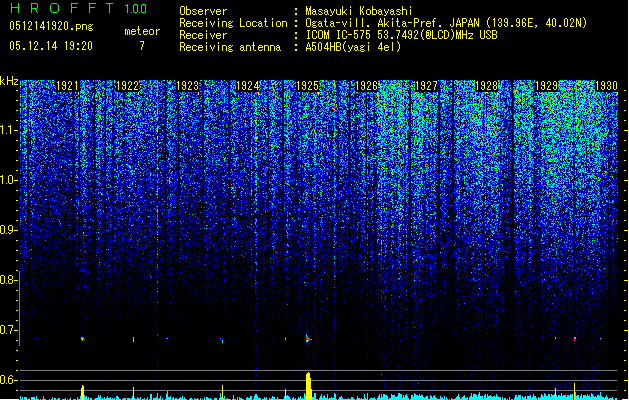Click the yellow power bar just after 1921
This screenshot has width=629, height=400.
point(83,392)
